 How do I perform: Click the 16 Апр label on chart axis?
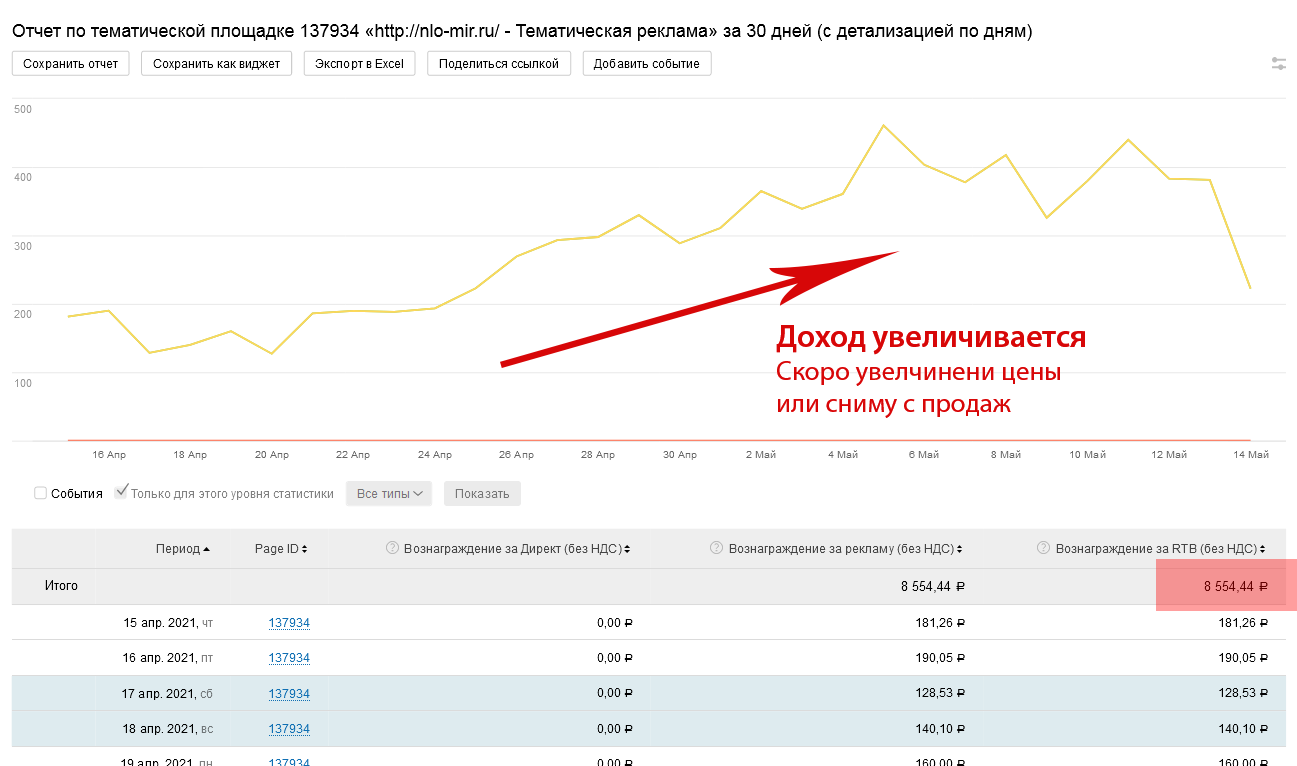109,455
